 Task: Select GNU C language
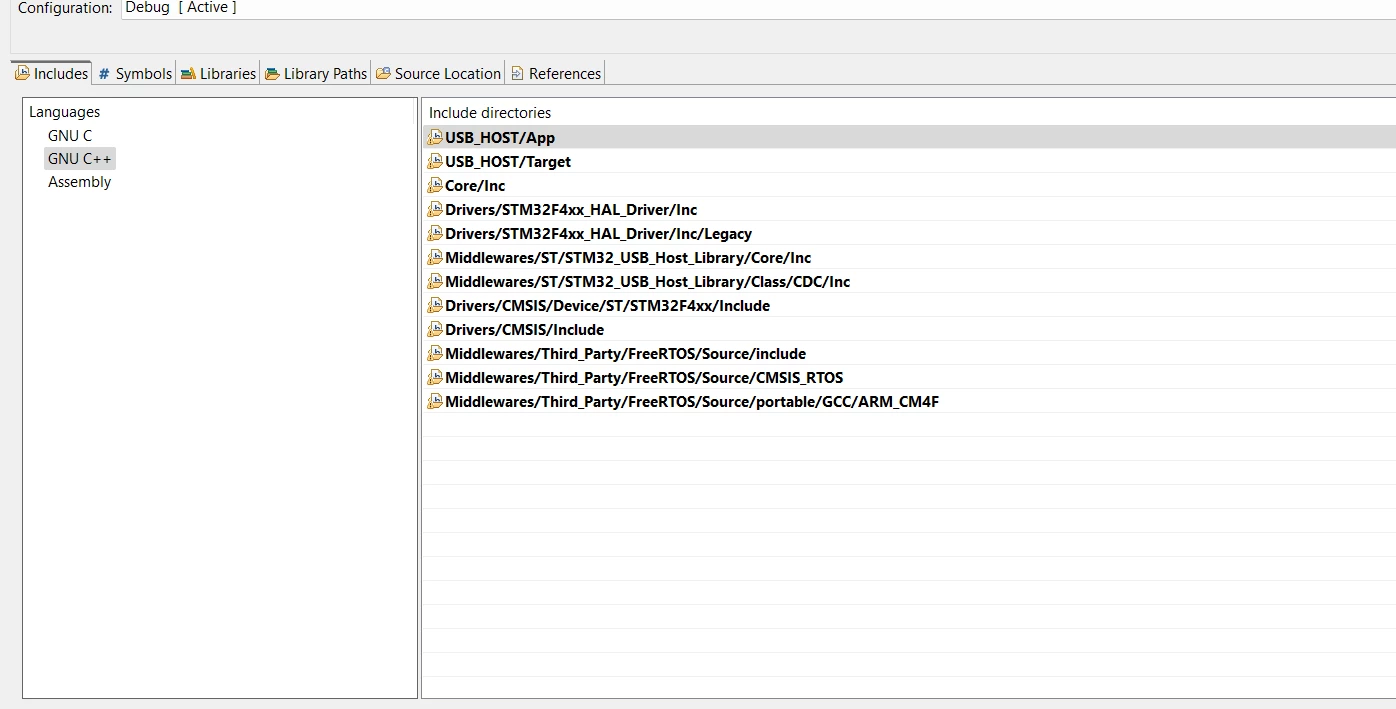point(70,135)
